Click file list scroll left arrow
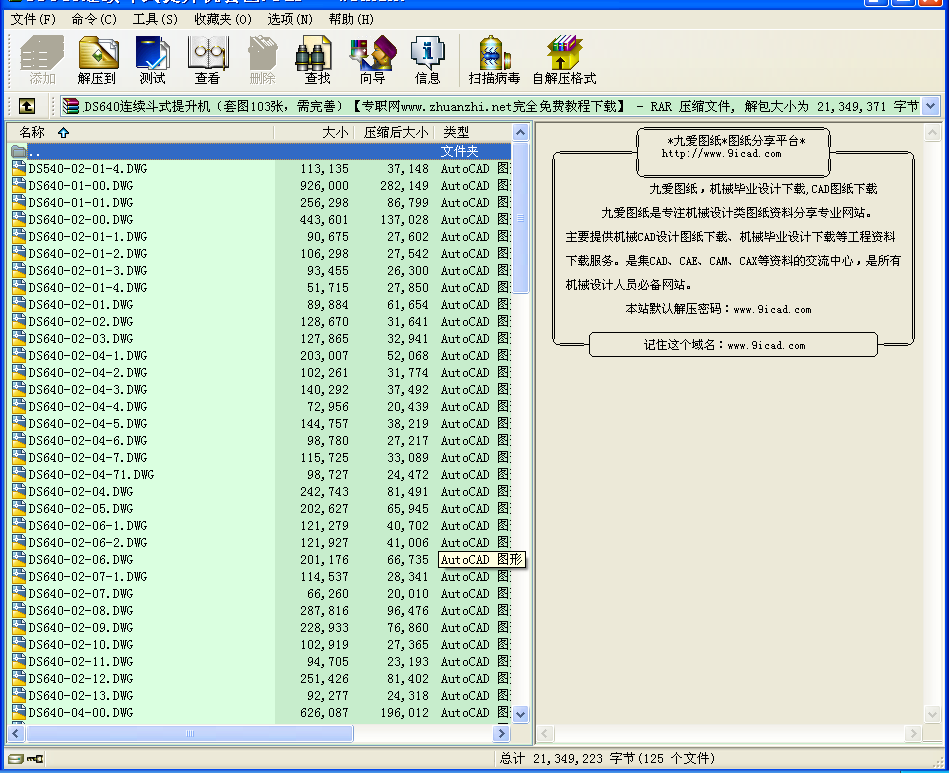The image size is (949, 773). tap(16, 734)
